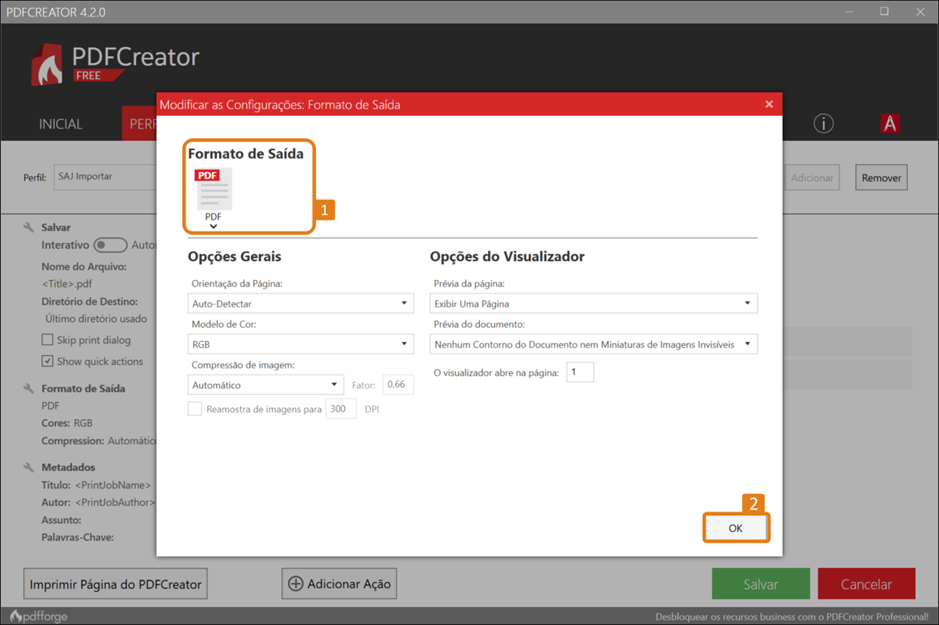939x625 pixels.
Task: Click the info circle icon
Action: coord(823,123)
